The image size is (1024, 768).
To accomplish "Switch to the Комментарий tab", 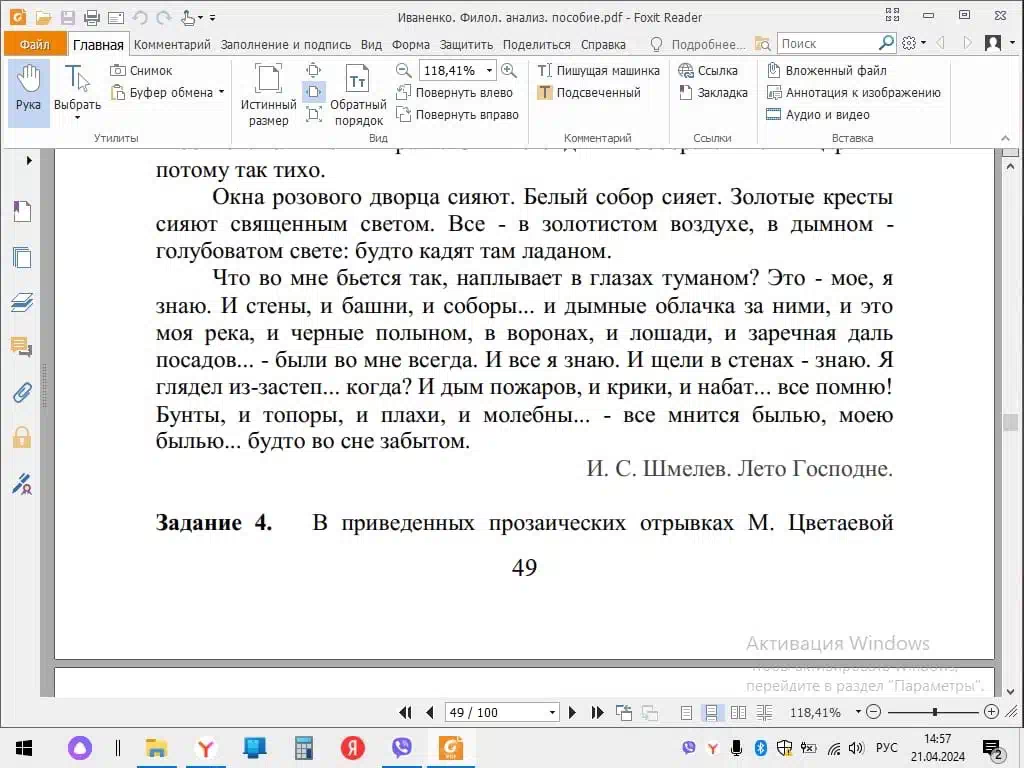I will [172, 44].
